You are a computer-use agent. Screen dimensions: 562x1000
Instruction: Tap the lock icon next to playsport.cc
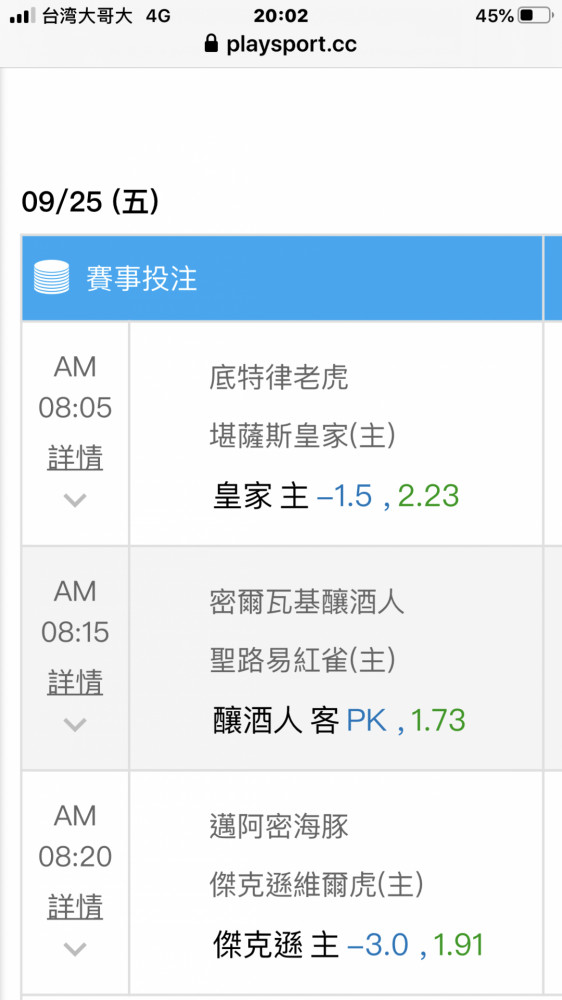pos(211,43)
